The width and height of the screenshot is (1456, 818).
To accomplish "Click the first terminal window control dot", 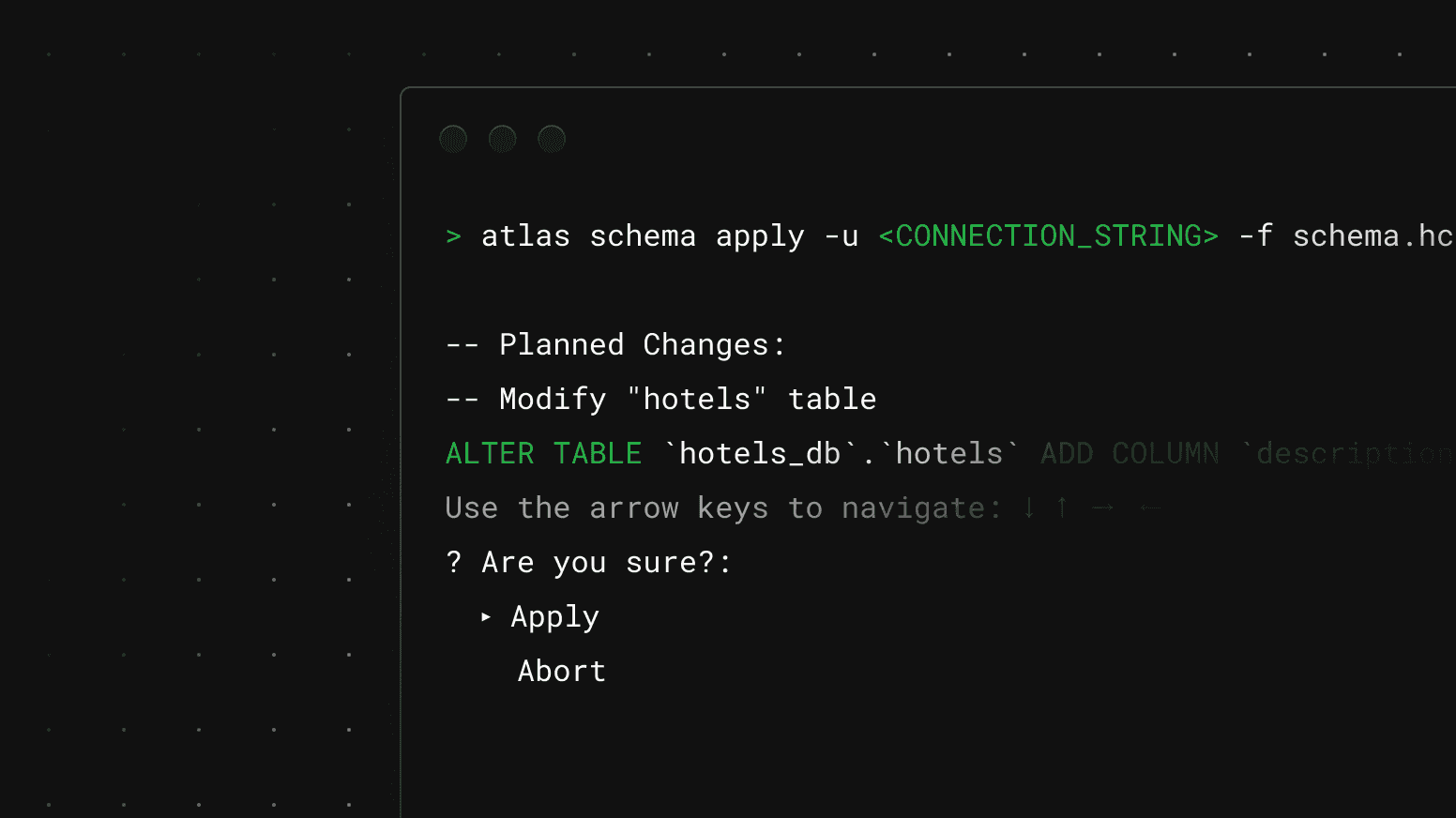I will [453, 138].
